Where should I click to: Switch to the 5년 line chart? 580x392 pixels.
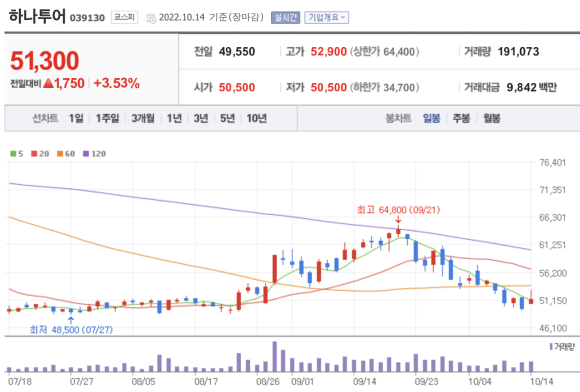(227, 118)
